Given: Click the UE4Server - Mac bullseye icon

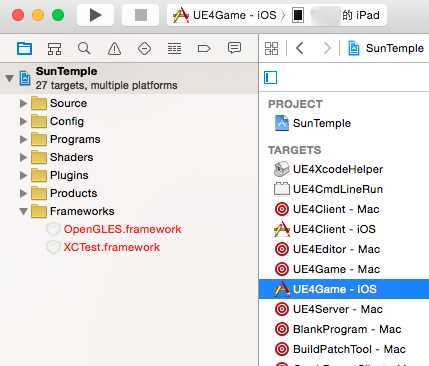Looking at the screenshot, I should pyautogui.click(x=282, y=309).
